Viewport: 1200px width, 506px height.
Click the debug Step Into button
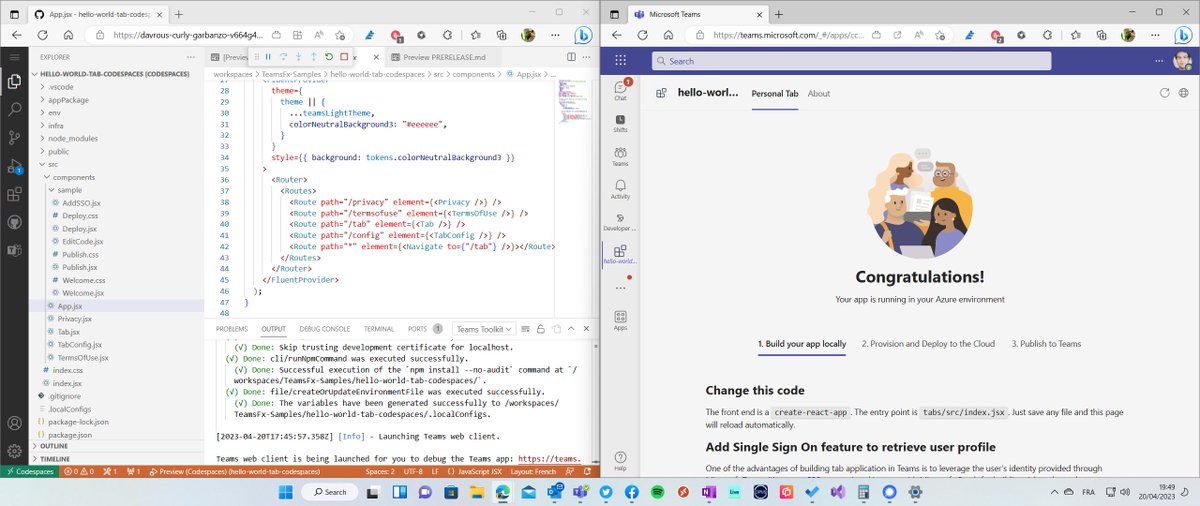298,57
